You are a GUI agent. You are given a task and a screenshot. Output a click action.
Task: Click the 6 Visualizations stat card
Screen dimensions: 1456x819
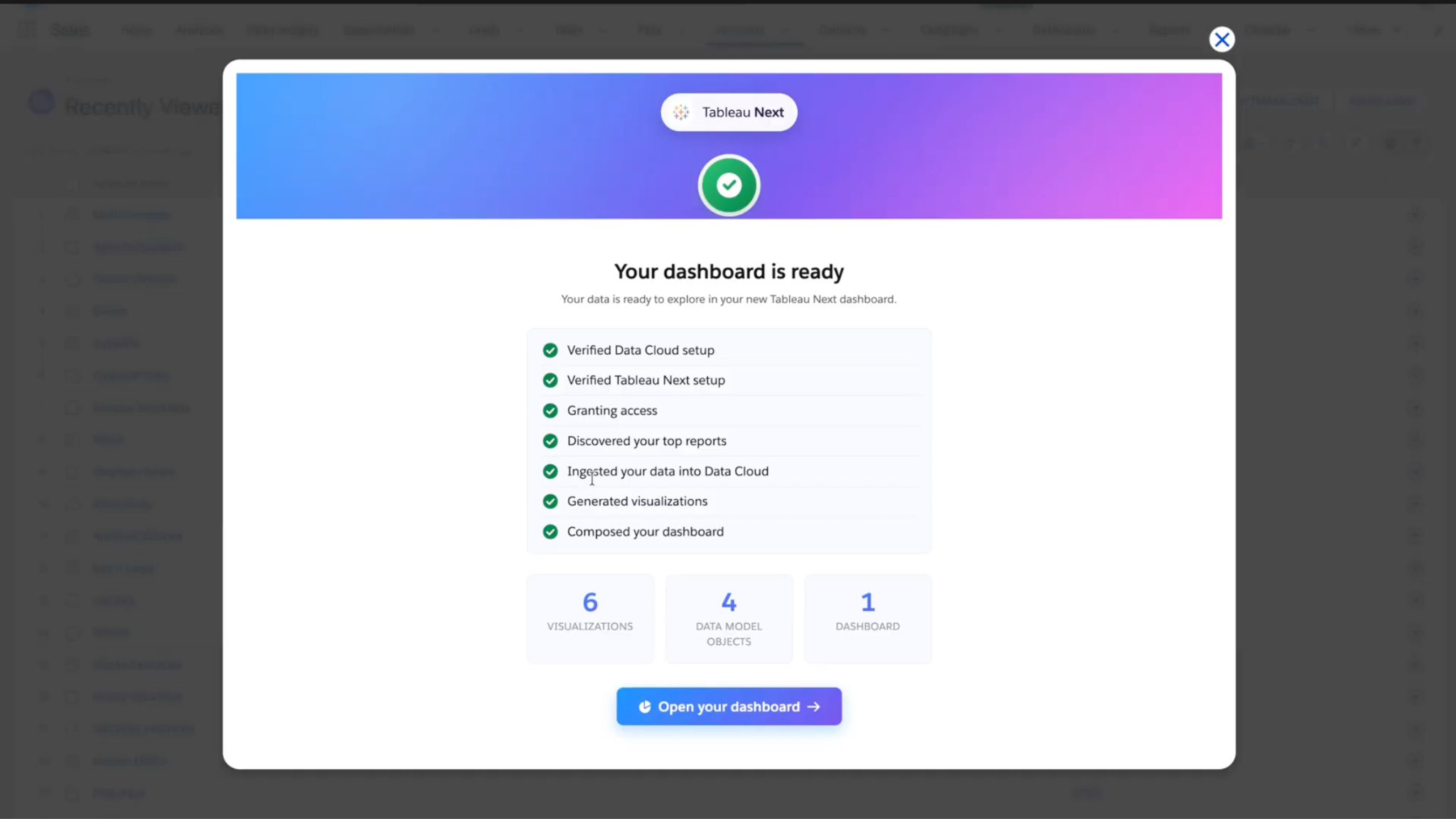coord(590,619)
